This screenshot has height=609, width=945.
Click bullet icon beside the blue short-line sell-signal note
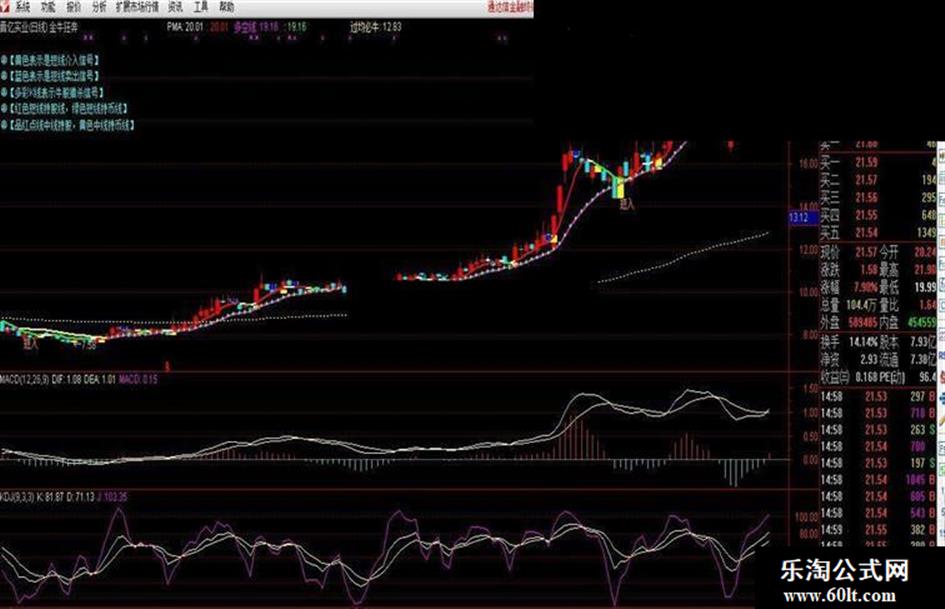point(4,76)
